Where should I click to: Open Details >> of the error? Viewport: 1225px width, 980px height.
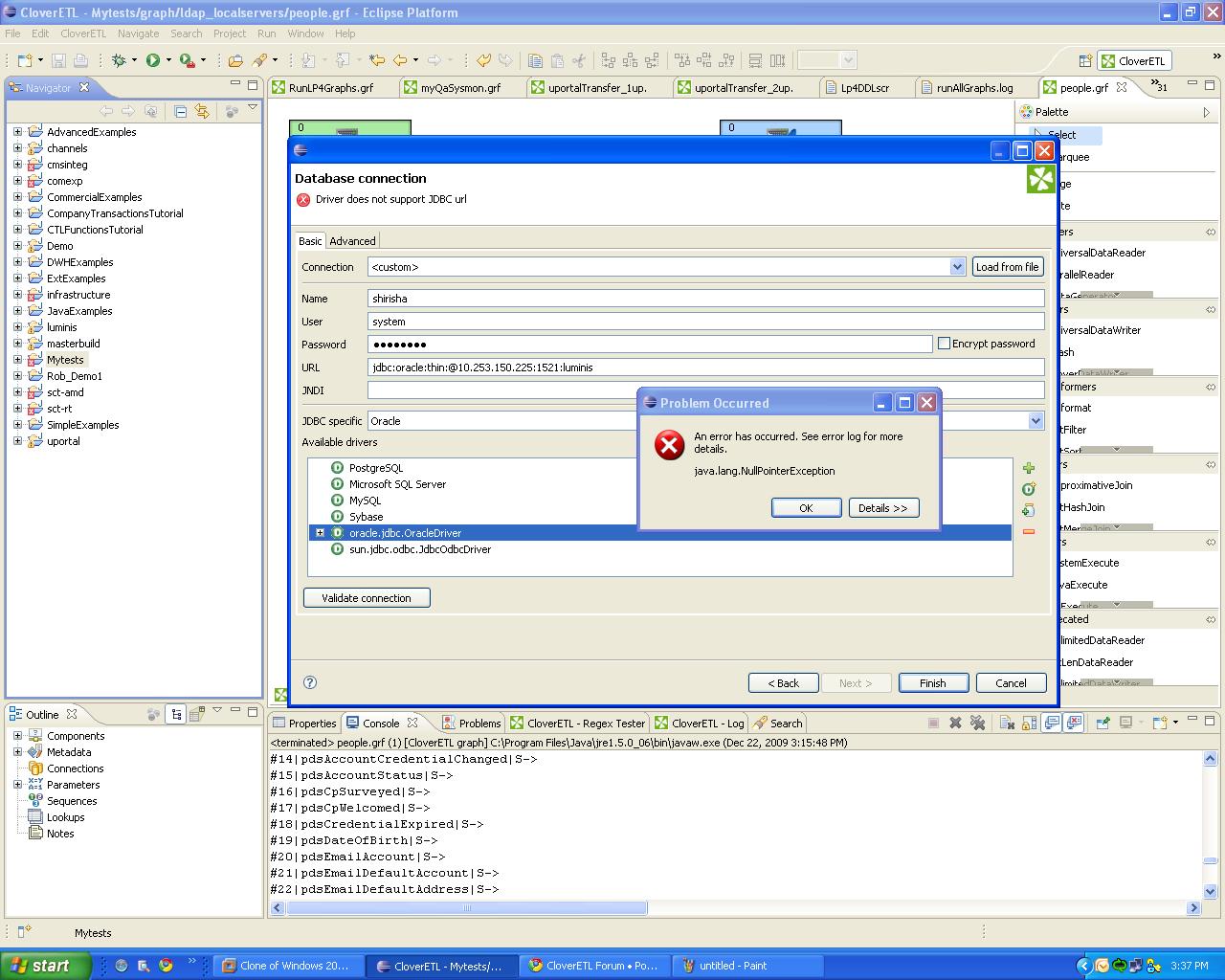pyautogui.click(x=883, y=508)
